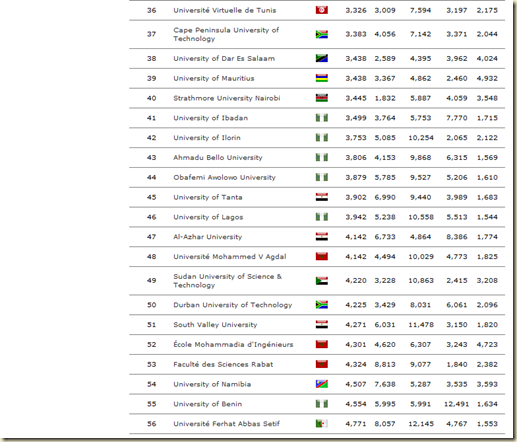The height and width of the screenshot is (442, 517).
Task: Open University of Tanta link
Action: pyautogui.click(x=208, y=197)
